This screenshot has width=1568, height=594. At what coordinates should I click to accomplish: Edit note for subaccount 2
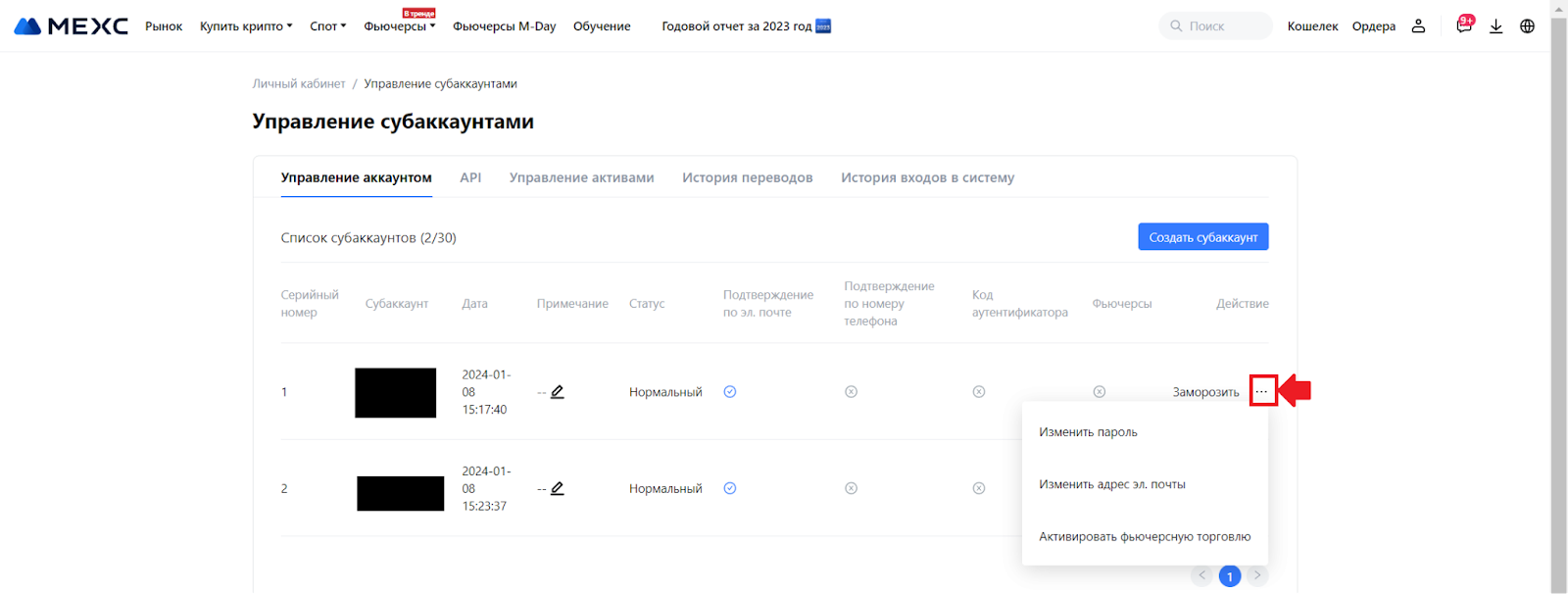(x=558, y=488)
